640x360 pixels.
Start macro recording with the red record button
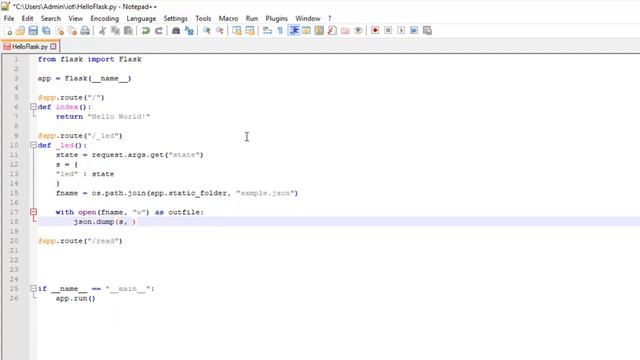(375, 31)
